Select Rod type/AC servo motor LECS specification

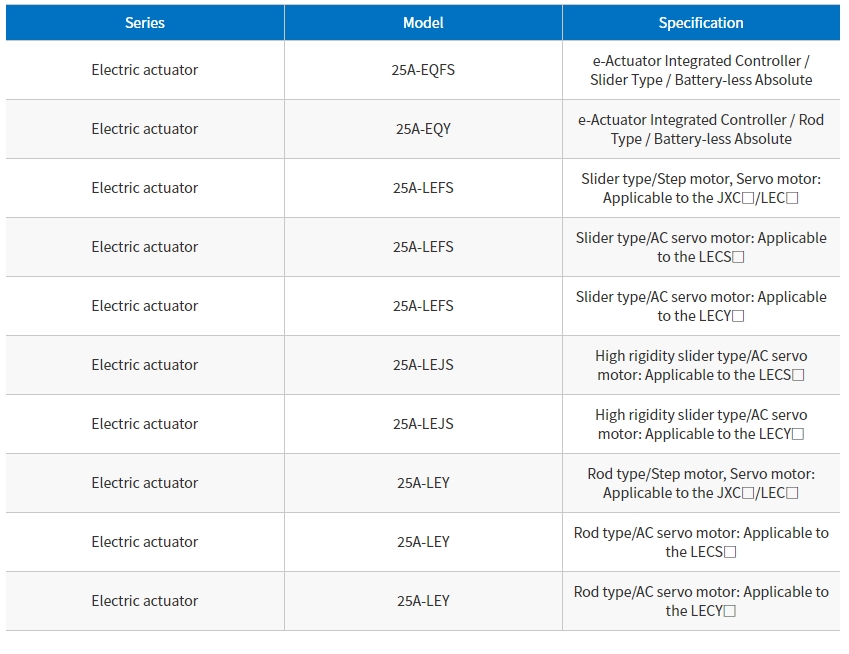coord(701,542)
